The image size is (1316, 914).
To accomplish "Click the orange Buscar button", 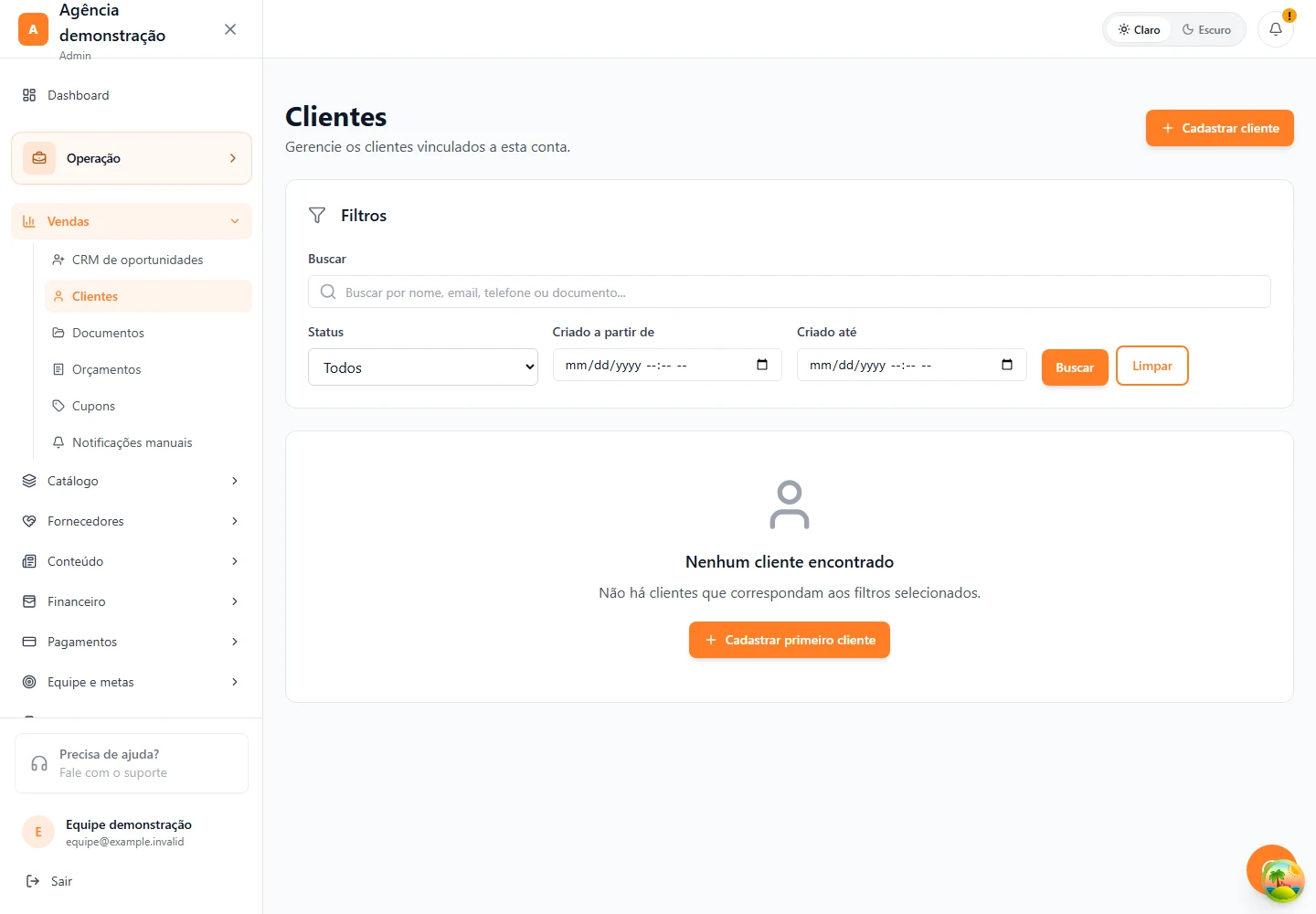I will coord(1075,367).
